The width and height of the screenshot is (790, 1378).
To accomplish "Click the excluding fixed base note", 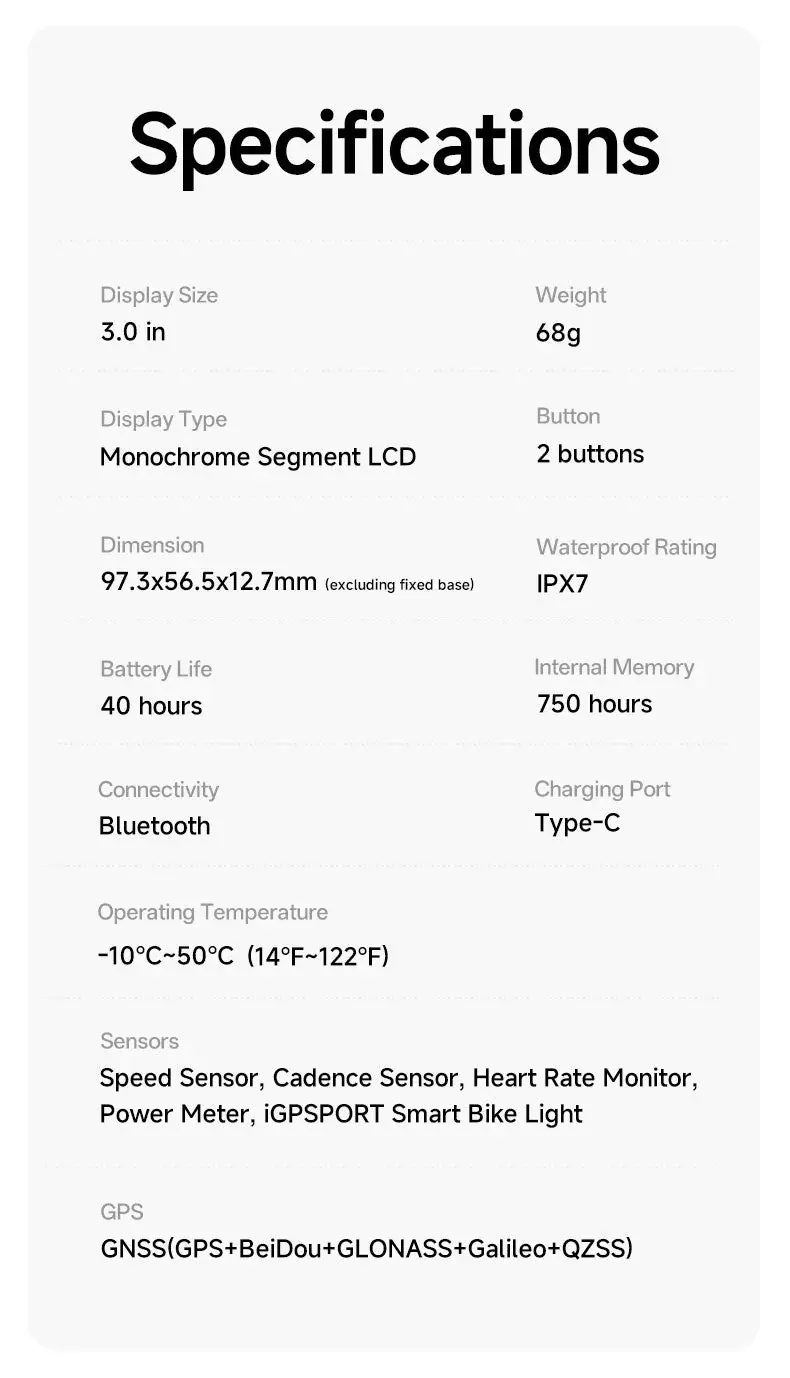I will (x=399, y=584).
